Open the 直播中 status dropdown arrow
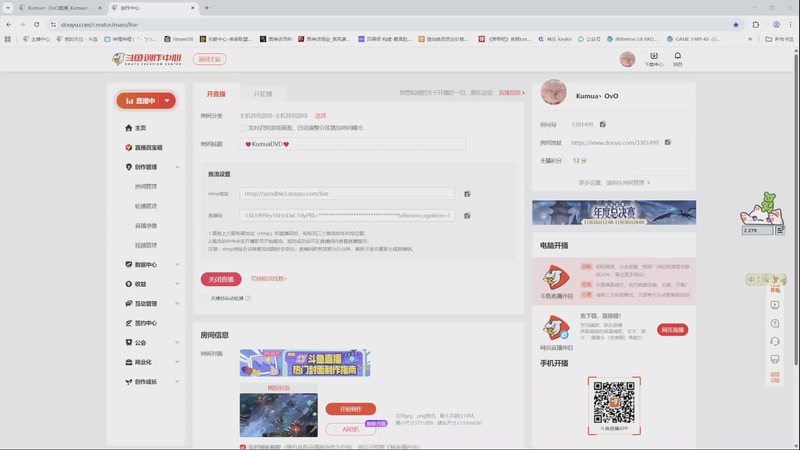 [167, 101]
